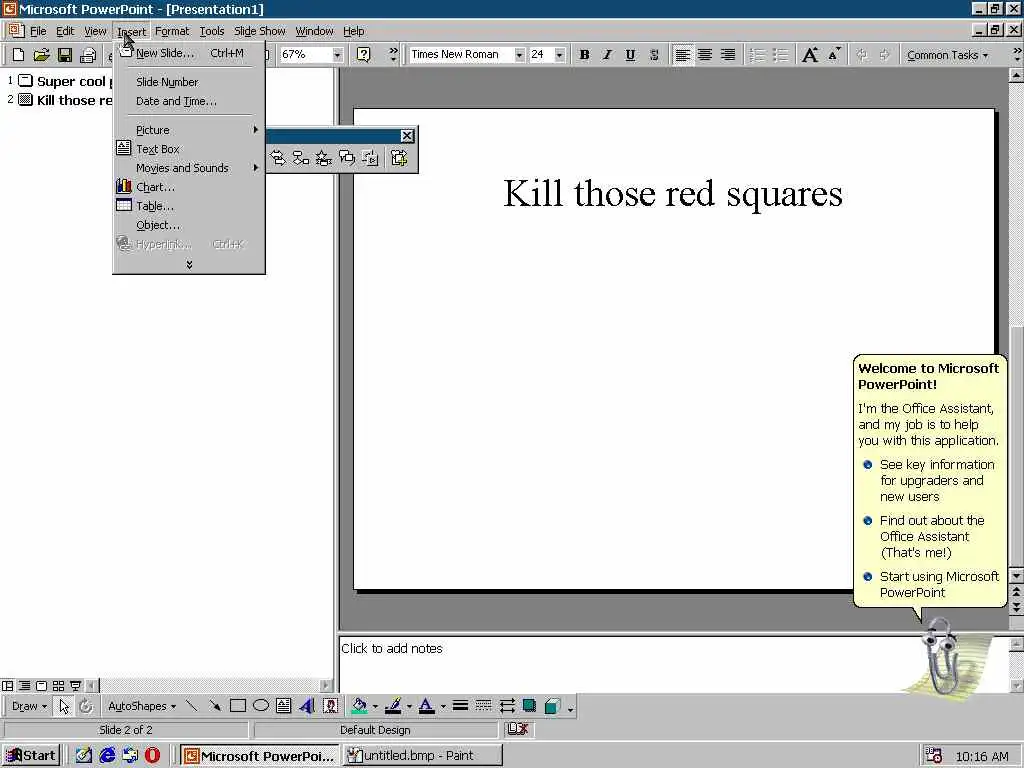The image size is (1024, 768).
Task: Switch to Slide Sorter view
Action: pos(58,686)
